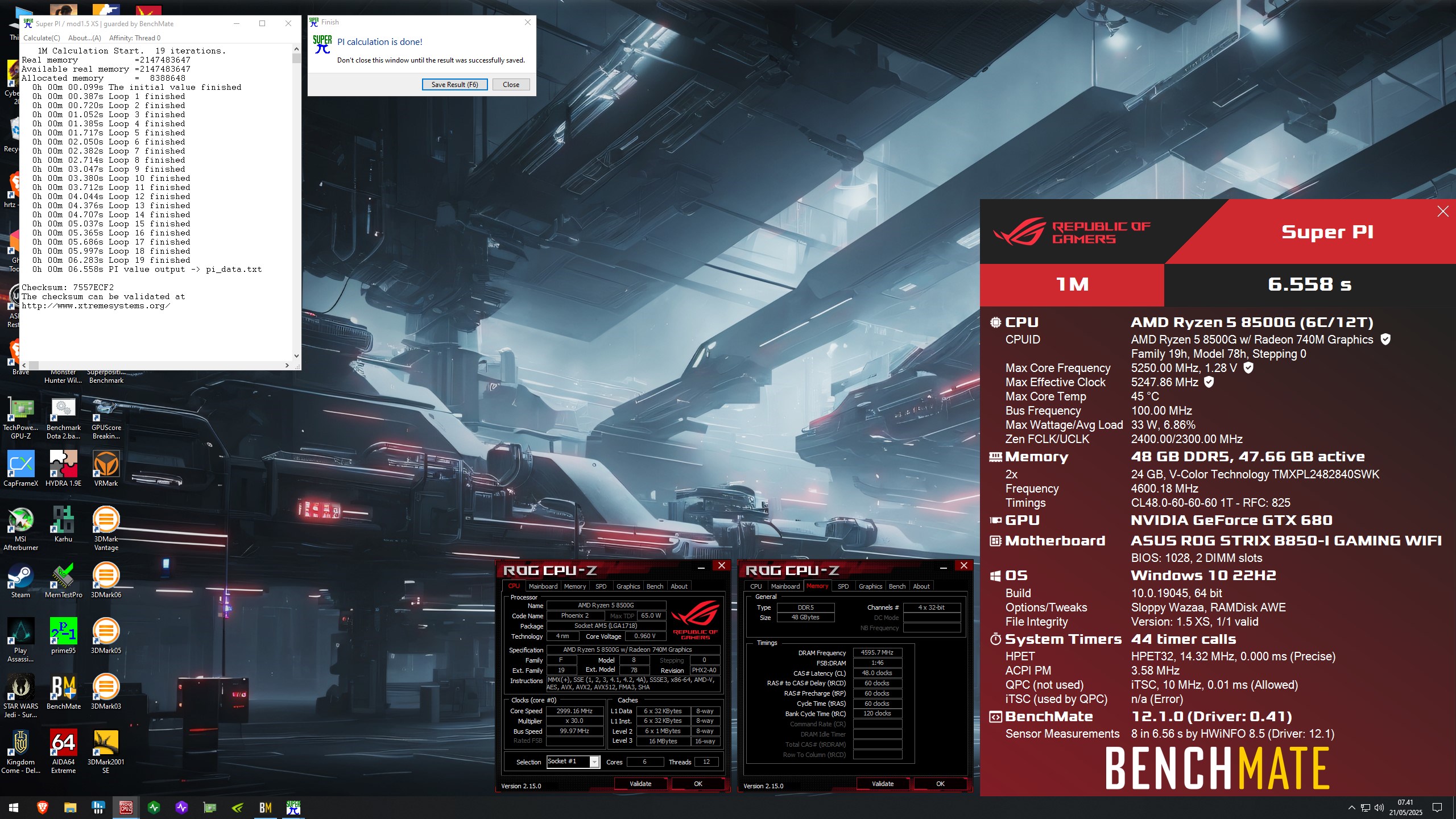The height and width of the screenshot is (819, 1456).
Task: Switch to CPU tab in right CPU-Z window
Action: click(x=756, y=586)
